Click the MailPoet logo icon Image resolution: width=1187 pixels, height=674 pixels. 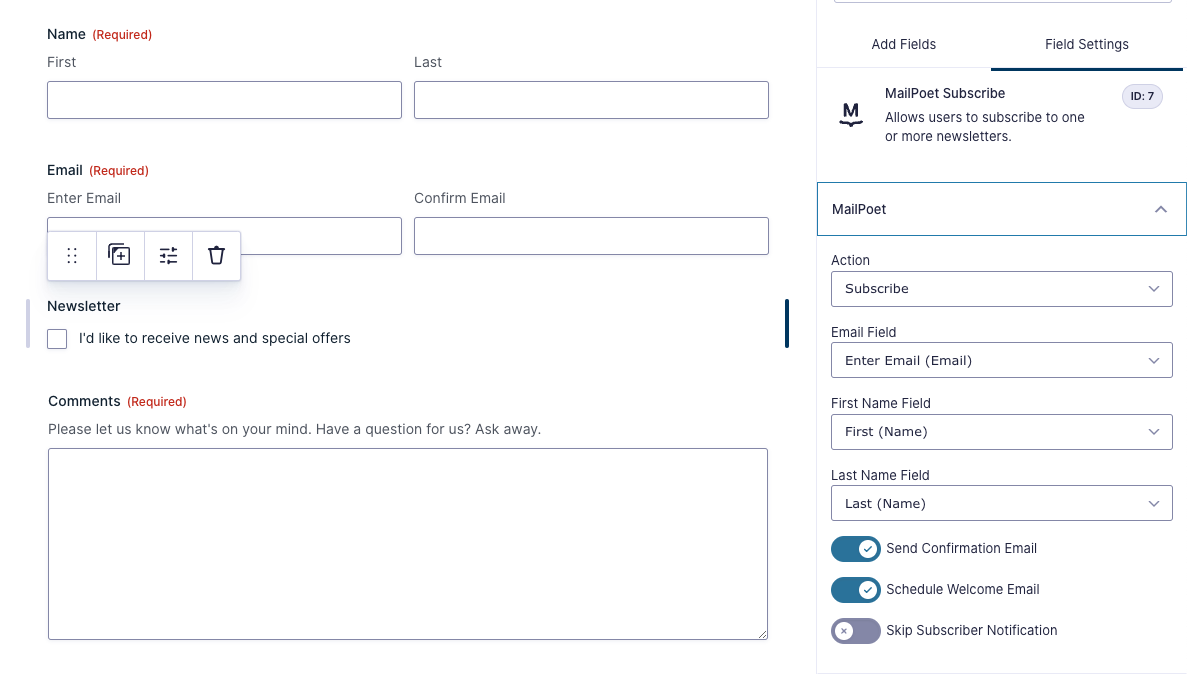[851, 115]
